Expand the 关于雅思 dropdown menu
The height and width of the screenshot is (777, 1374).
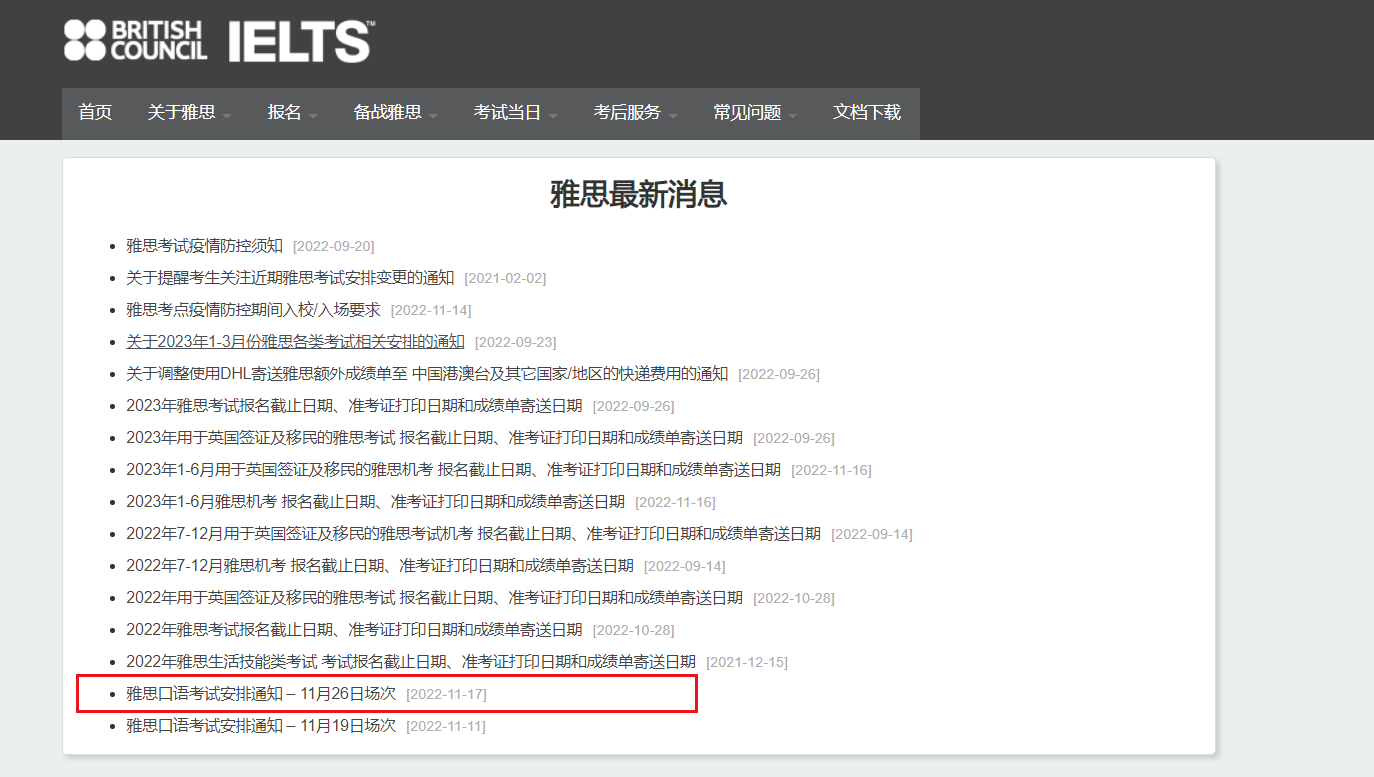point(189,113)
